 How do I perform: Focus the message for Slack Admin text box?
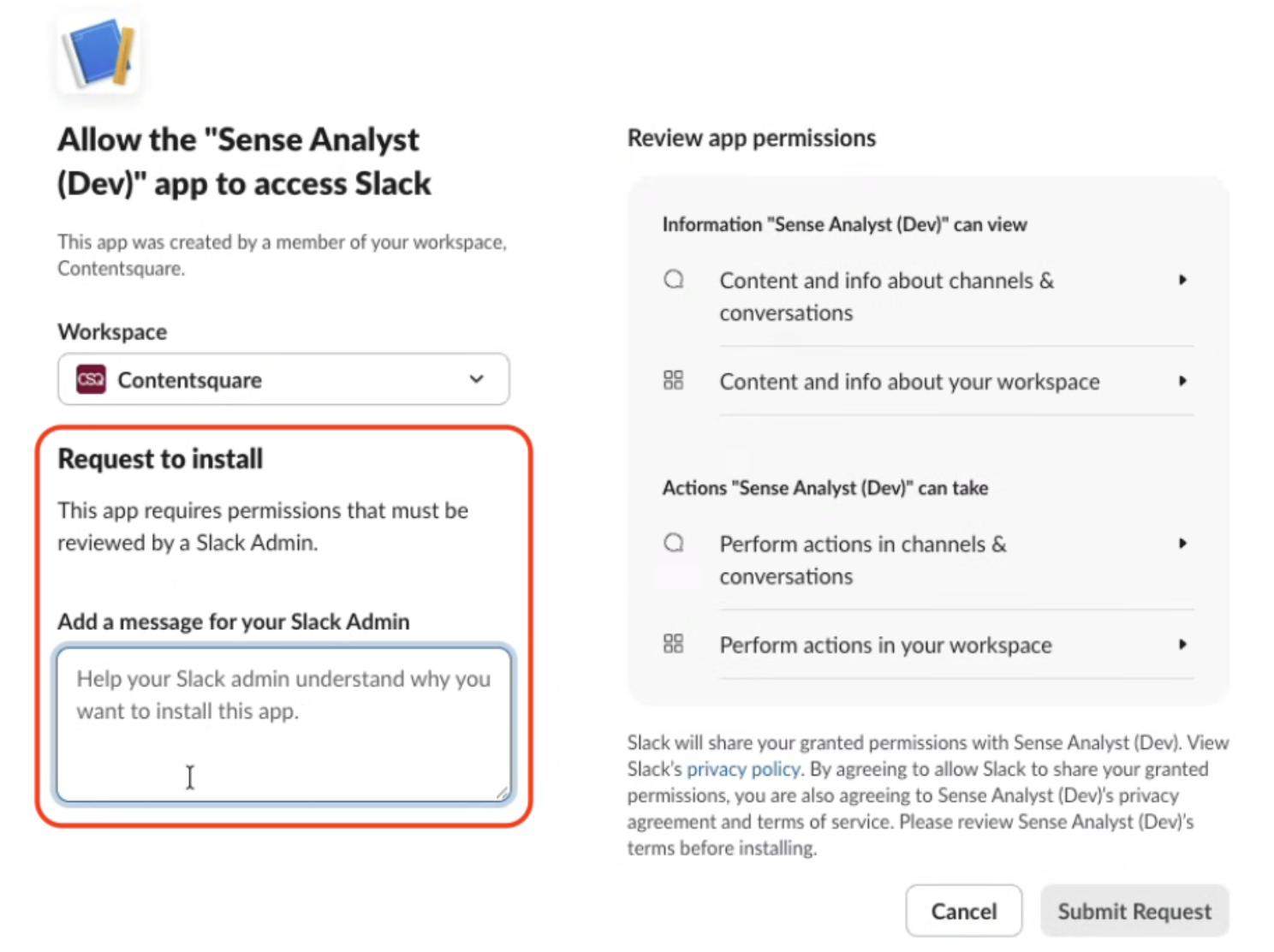point(283,724)
